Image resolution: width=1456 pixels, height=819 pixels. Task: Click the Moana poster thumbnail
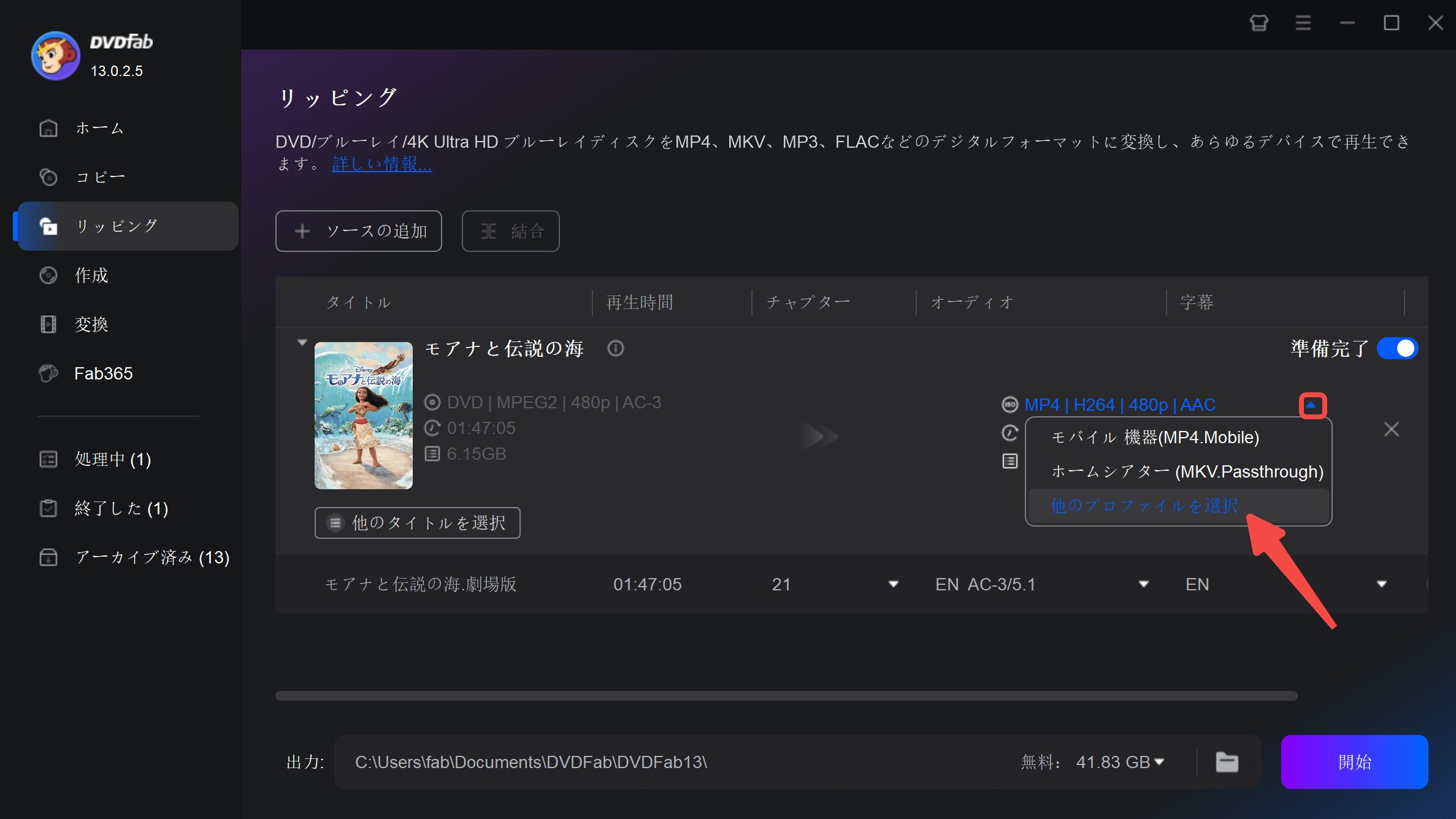click(x=364, y=416)
